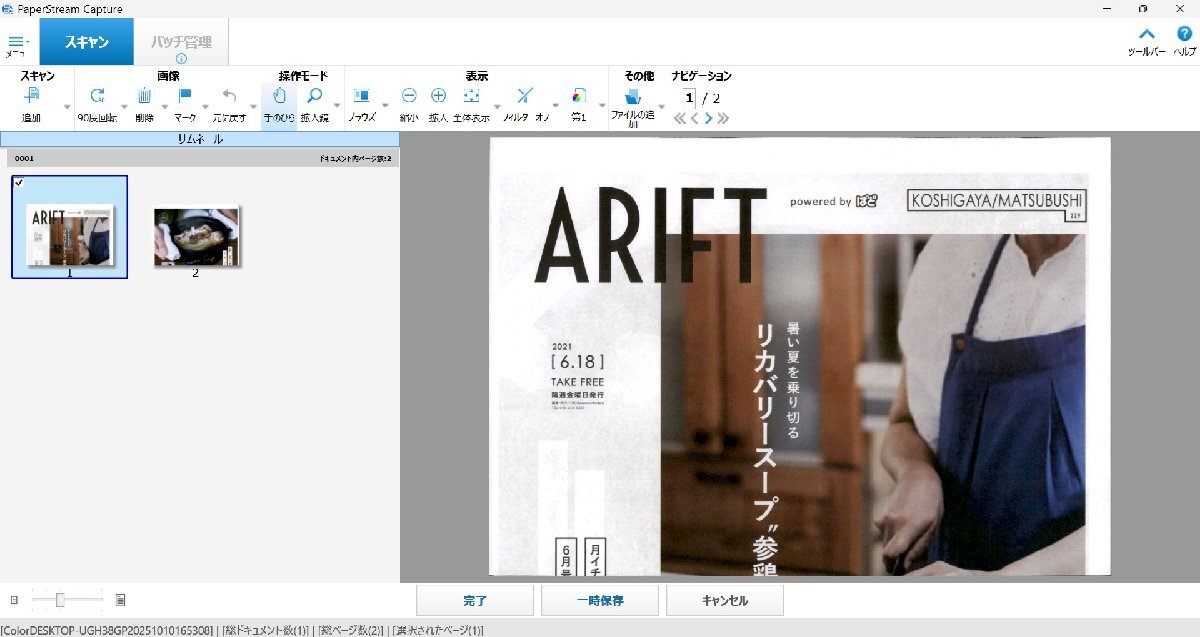Click the fit whole view icon
Screen dimensions: 1200x637
[471, 97]
